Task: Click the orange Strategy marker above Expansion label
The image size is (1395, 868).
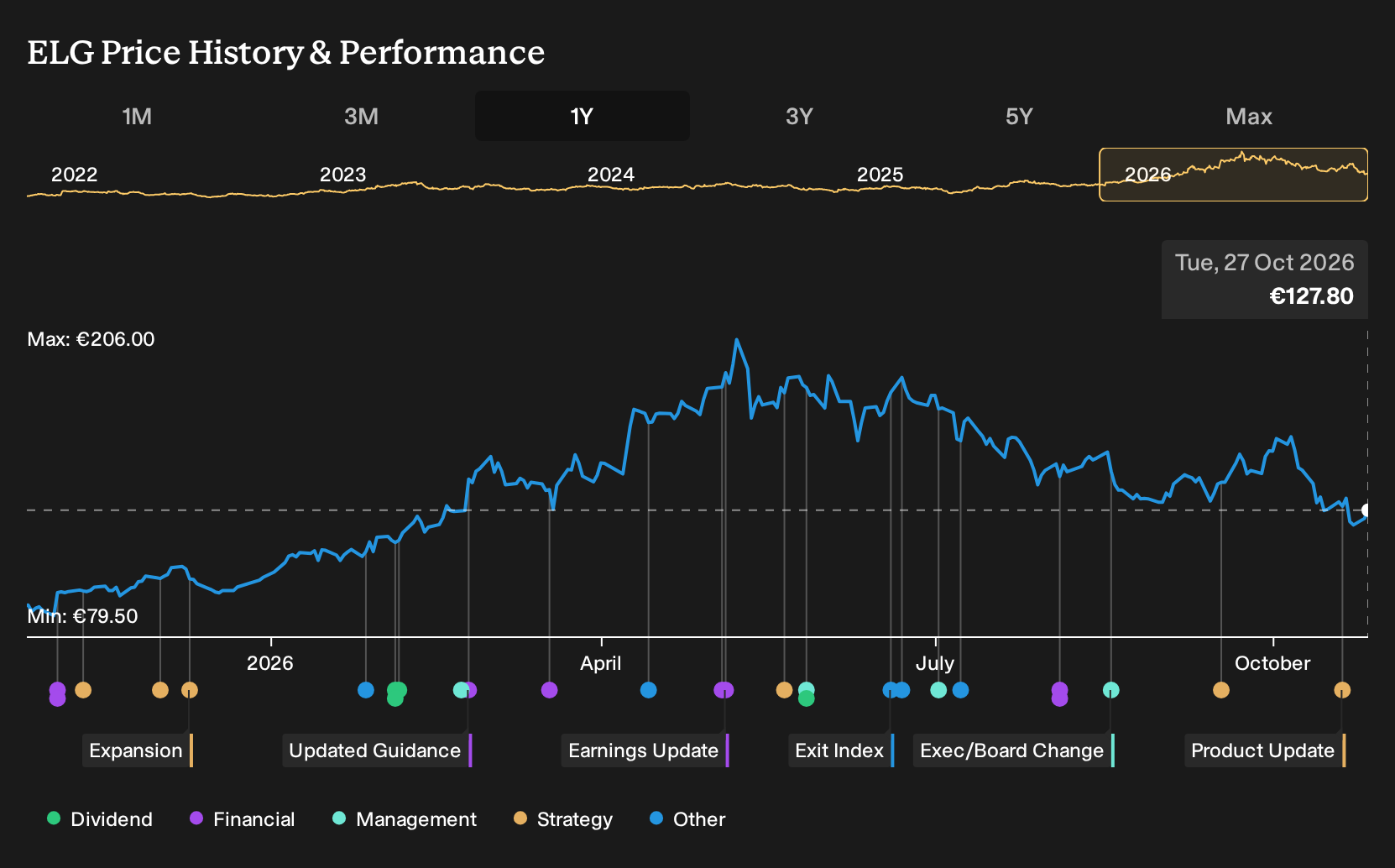Action: (x=190, y=690)
